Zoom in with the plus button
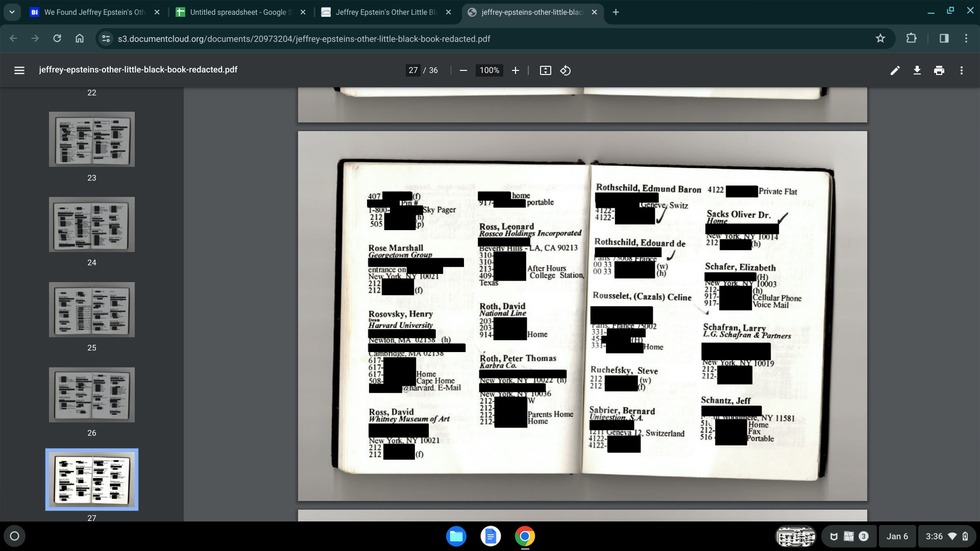The image size is (980, 551). coord(515,71)
